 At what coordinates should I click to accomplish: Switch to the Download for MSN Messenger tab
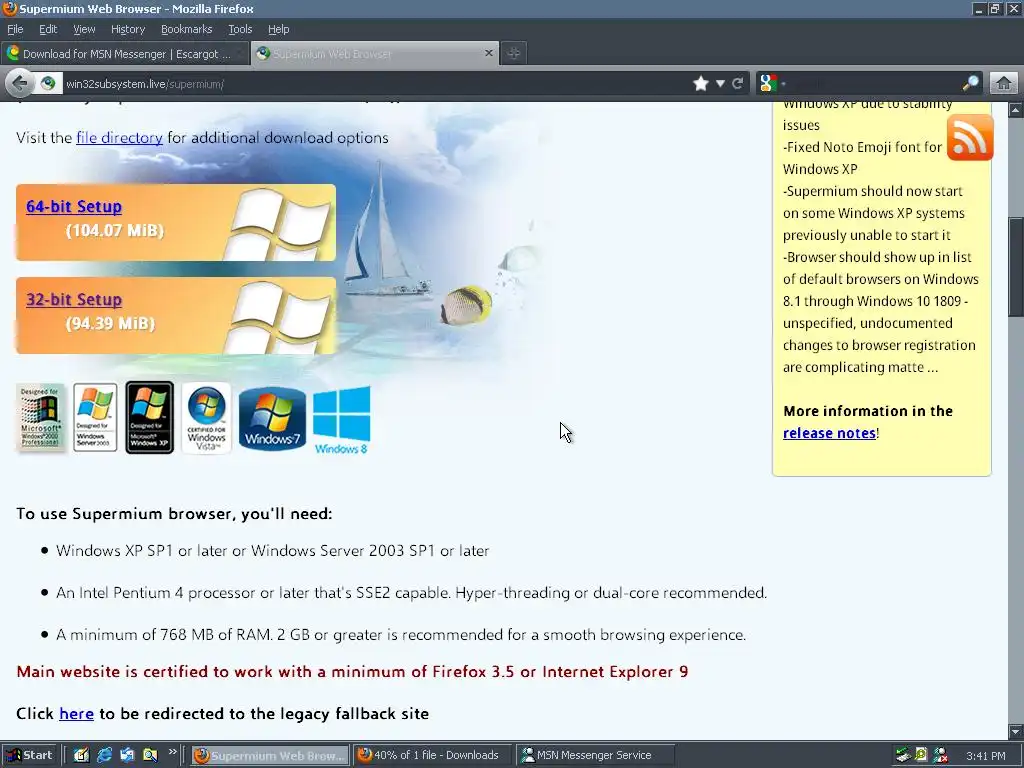(125, 54)
